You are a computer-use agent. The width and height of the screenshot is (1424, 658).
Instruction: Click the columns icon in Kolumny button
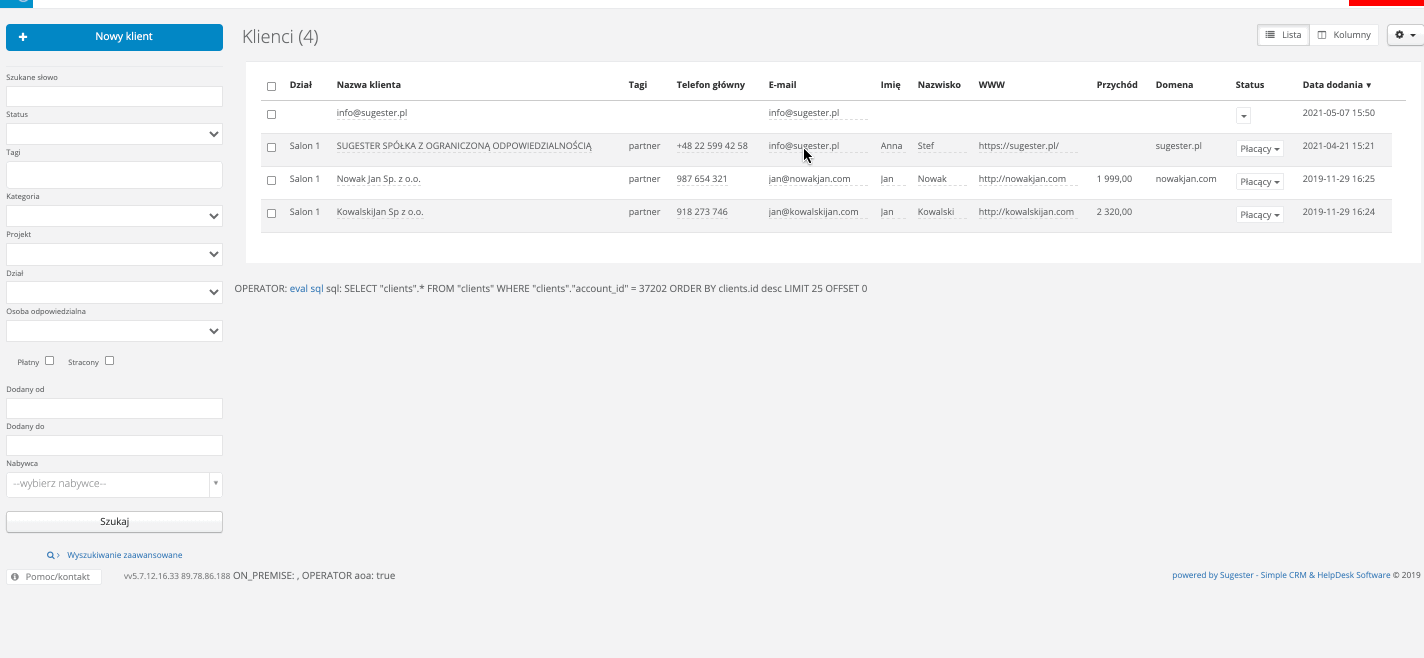(x=1322, y=35)
